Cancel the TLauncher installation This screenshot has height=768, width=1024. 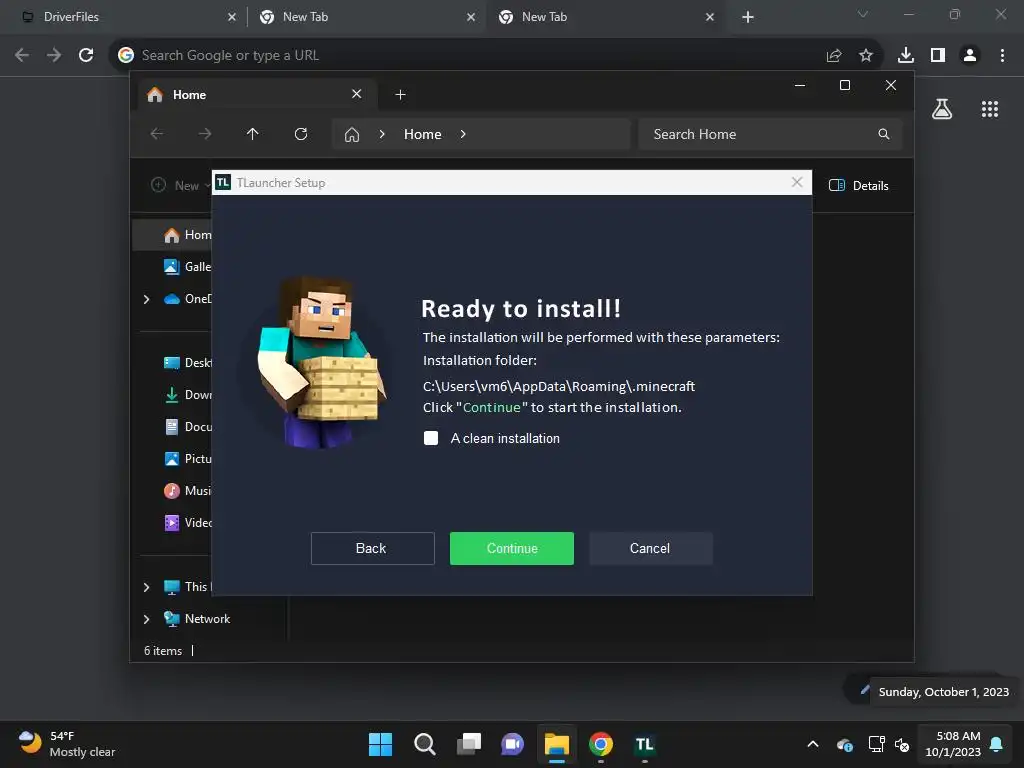pos(650,549)
